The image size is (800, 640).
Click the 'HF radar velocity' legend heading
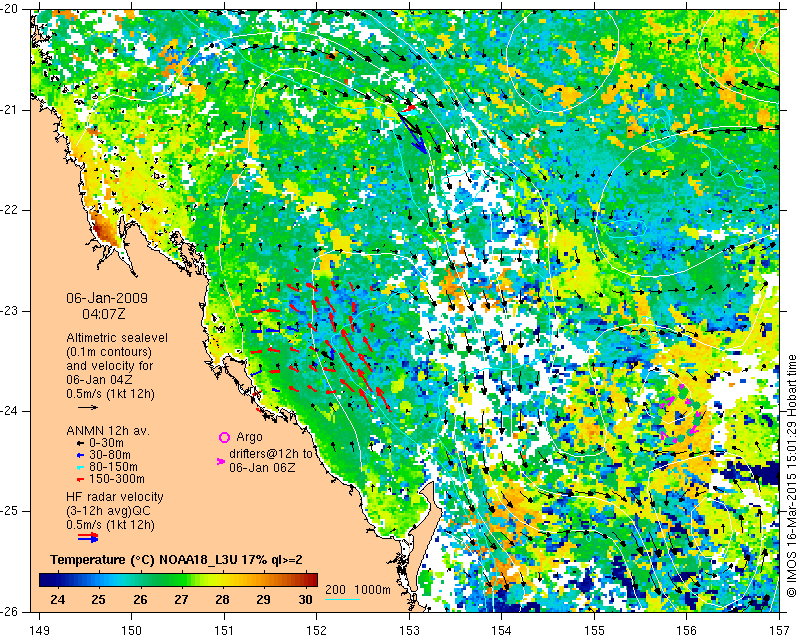[x=115, y=497]
